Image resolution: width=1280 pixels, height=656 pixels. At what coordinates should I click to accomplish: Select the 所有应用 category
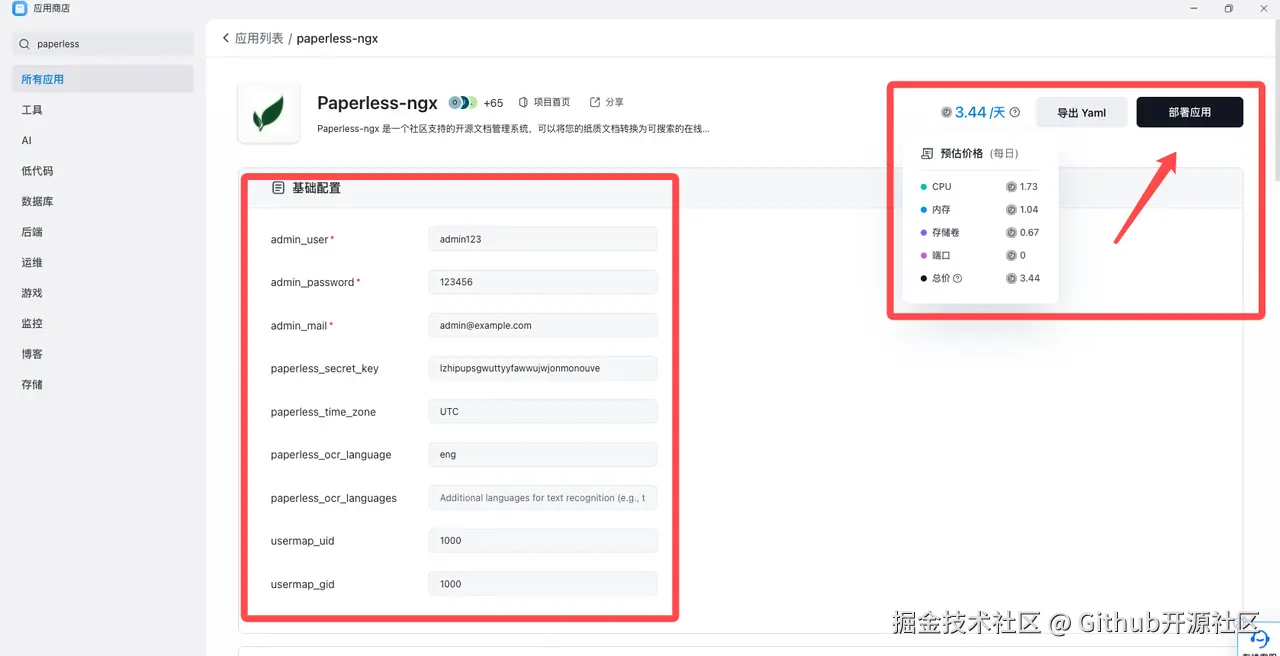click(102, 79)
